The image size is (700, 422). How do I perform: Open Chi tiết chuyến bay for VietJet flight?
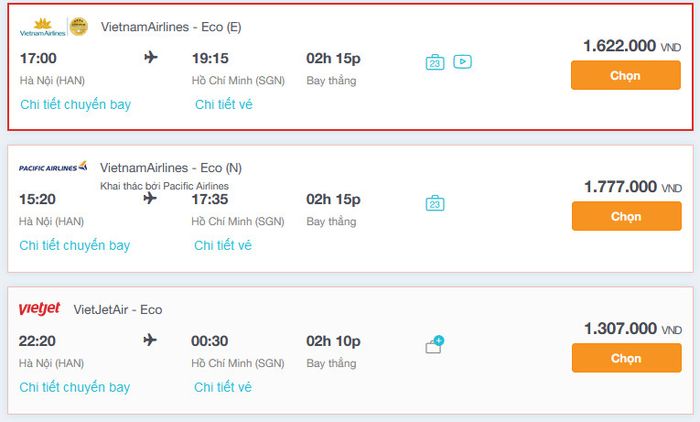point(75,387)
